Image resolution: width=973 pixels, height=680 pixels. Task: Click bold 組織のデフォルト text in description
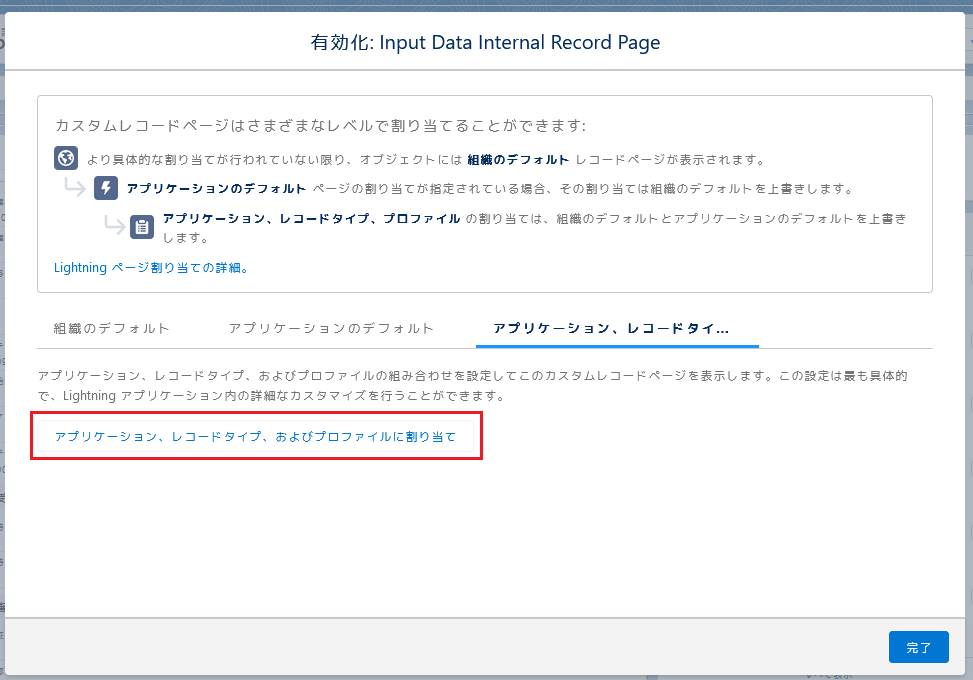coord(518,159)
